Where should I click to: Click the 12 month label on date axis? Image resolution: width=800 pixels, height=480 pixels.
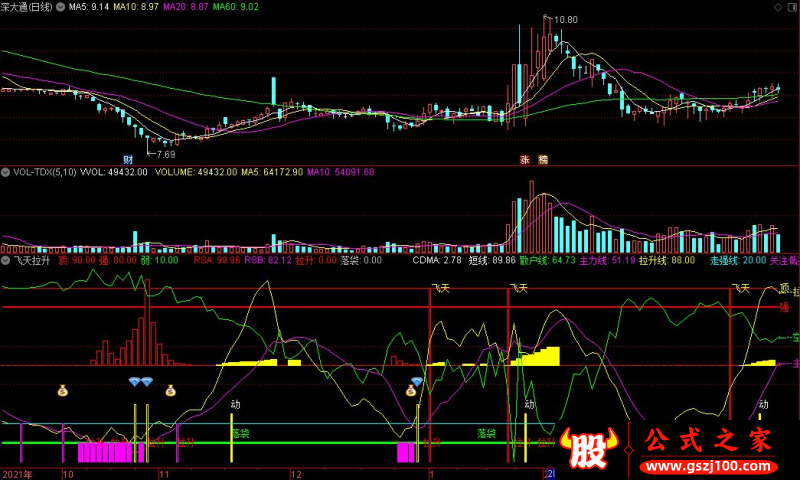[x=296, y=474]
